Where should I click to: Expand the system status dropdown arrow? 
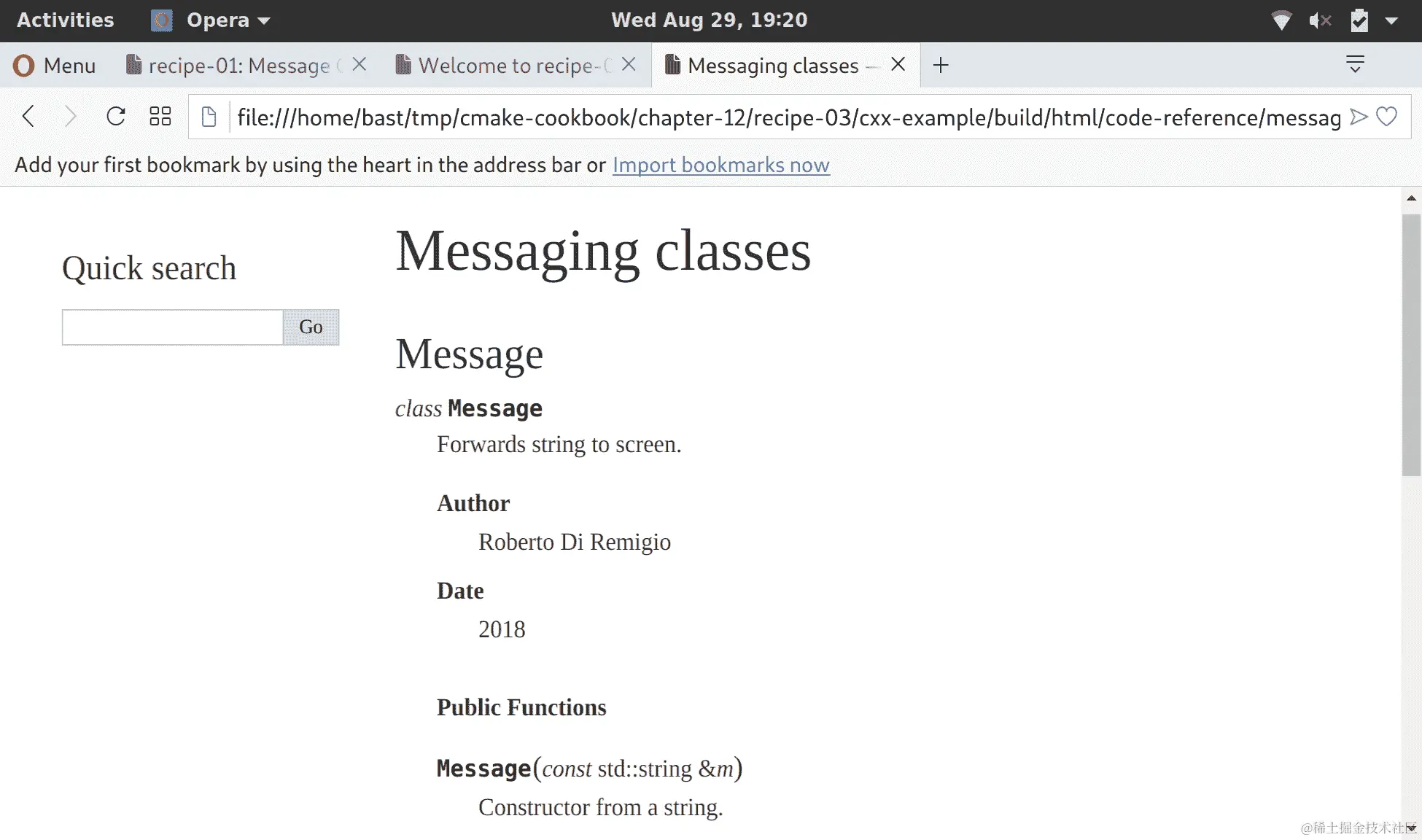(x=1391, y=20)
